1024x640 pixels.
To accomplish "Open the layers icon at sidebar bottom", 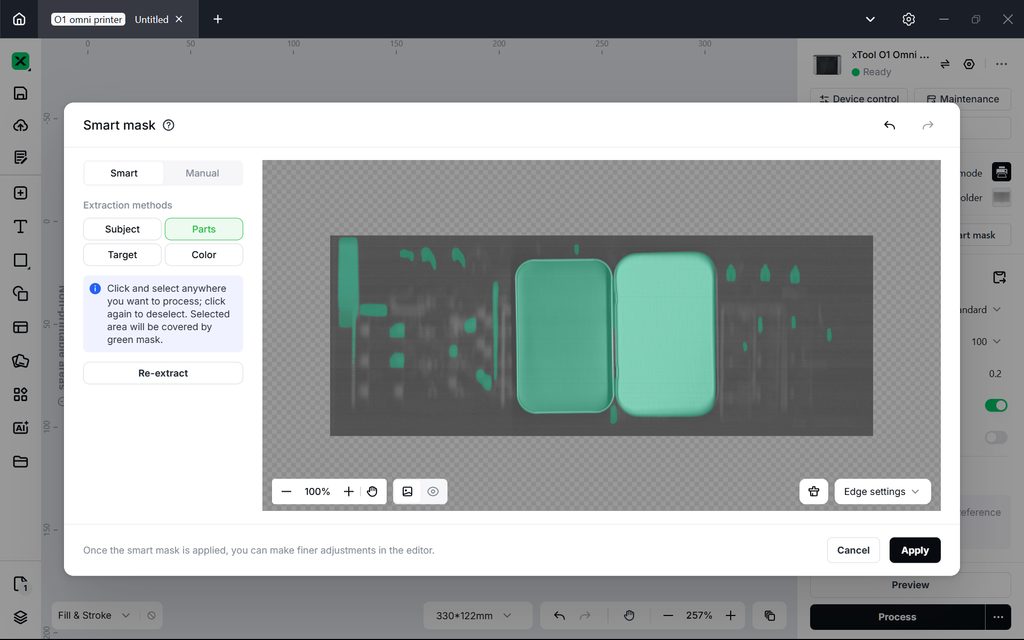I will point(20,616).
